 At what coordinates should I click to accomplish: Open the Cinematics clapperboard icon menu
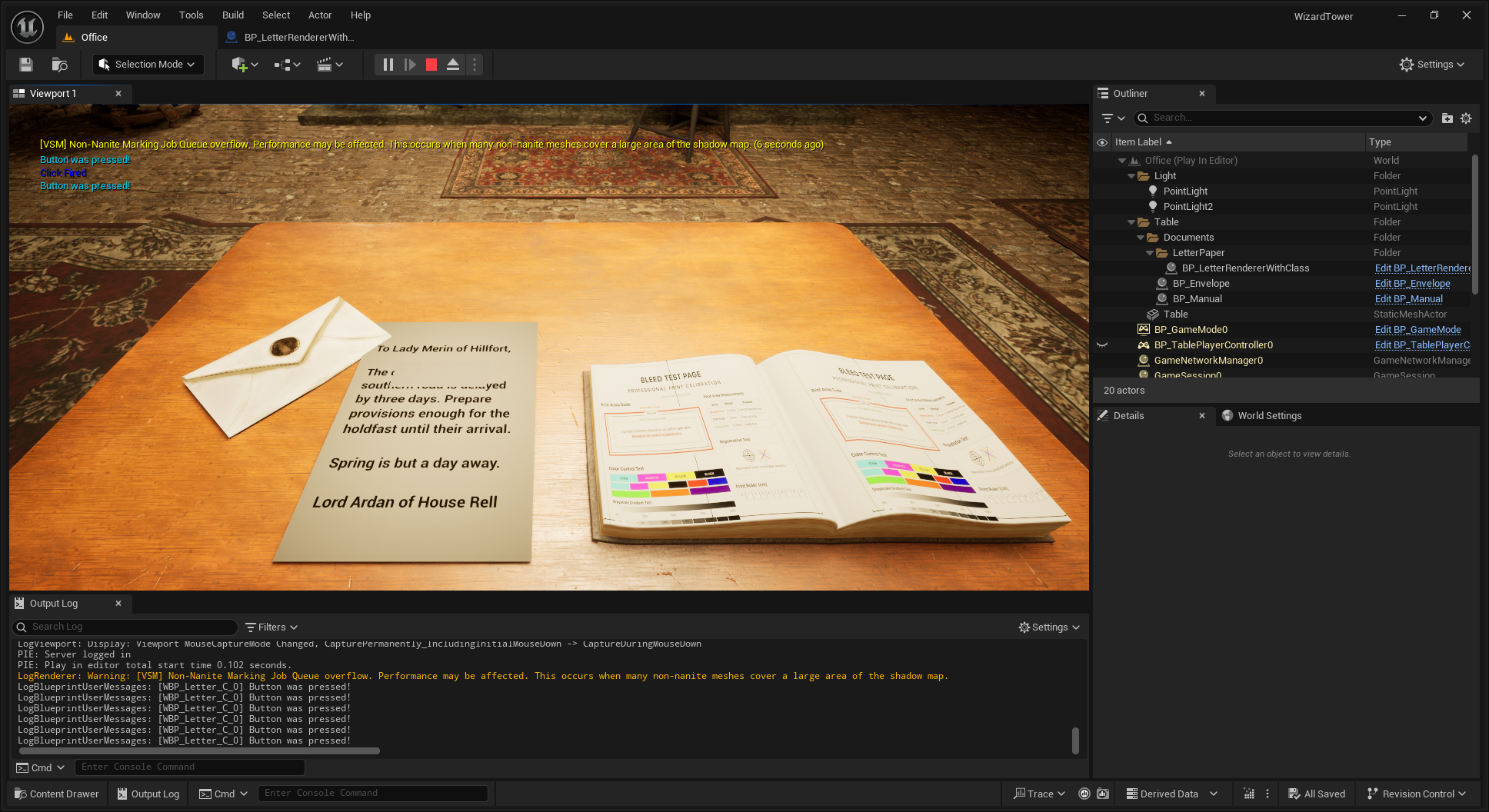point(330,65)
